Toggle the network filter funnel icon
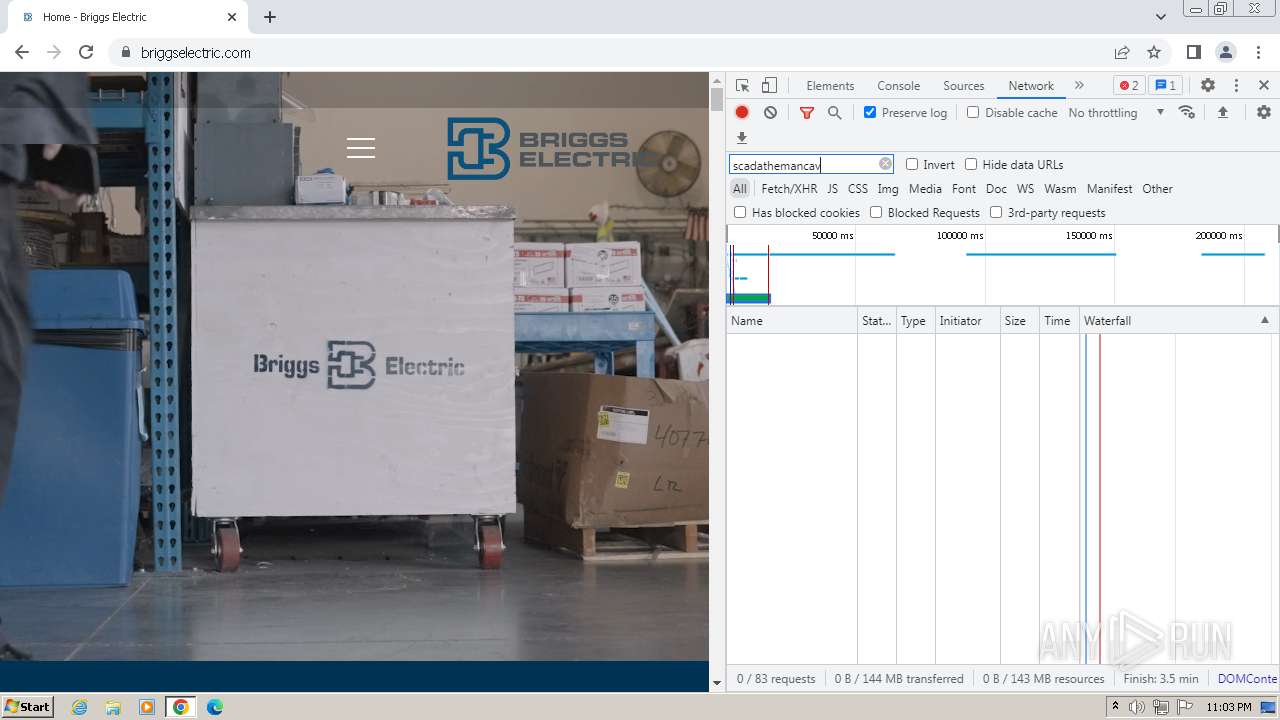The width and height of the screenshot is (1280, 720). [807, 113]
